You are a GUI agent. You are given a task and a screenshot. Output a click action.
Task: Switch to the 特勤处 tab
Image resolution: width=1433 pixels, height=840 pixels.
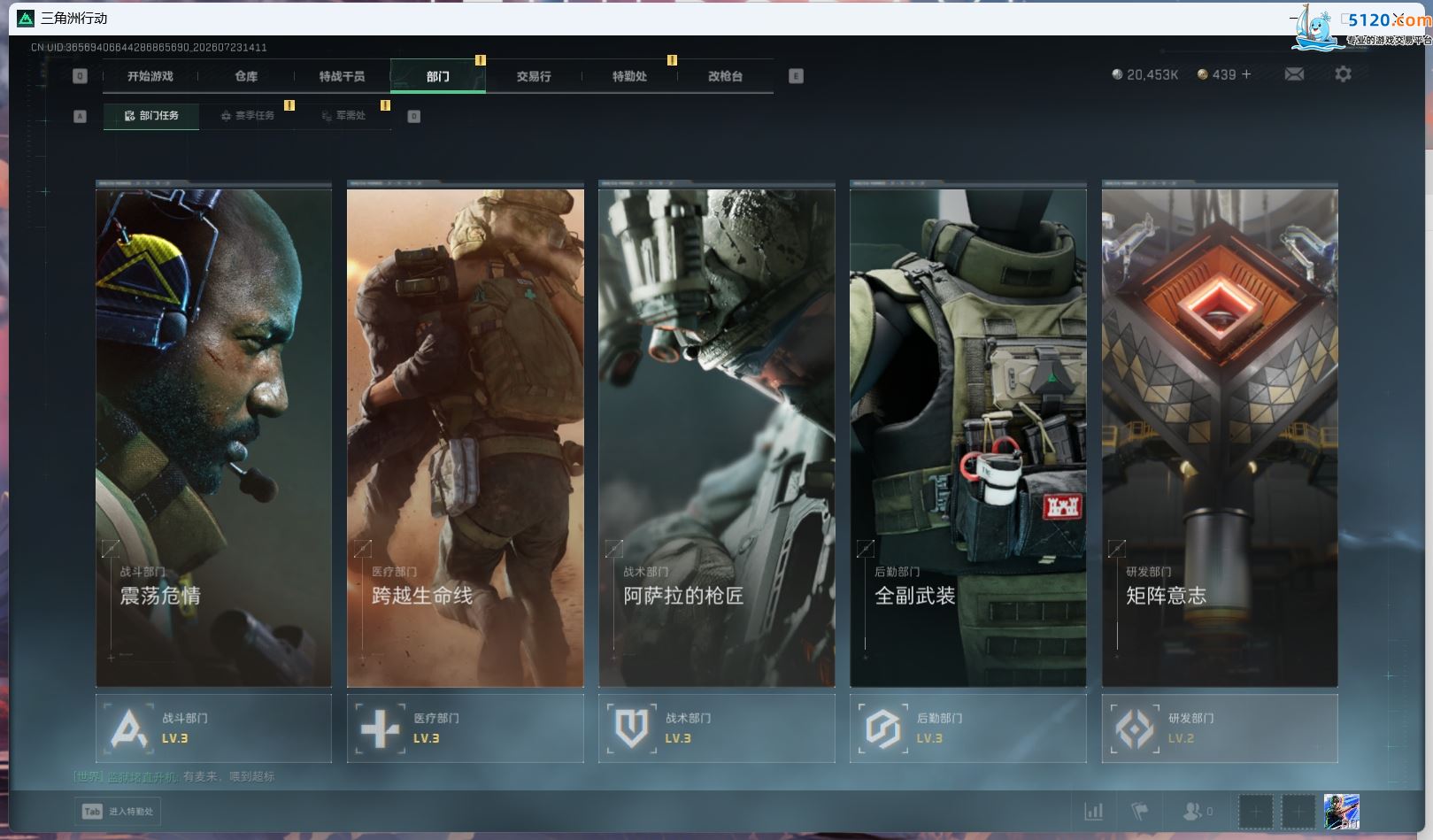click(629, 76)
